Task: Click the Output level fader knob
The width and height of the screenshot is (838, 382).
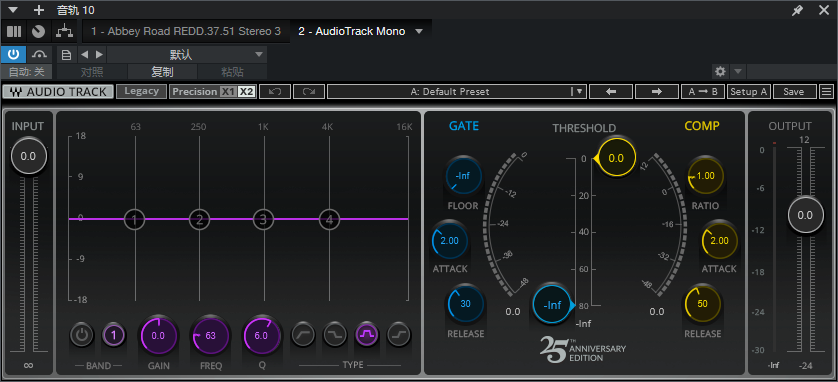Action: [x=805, y=215]
